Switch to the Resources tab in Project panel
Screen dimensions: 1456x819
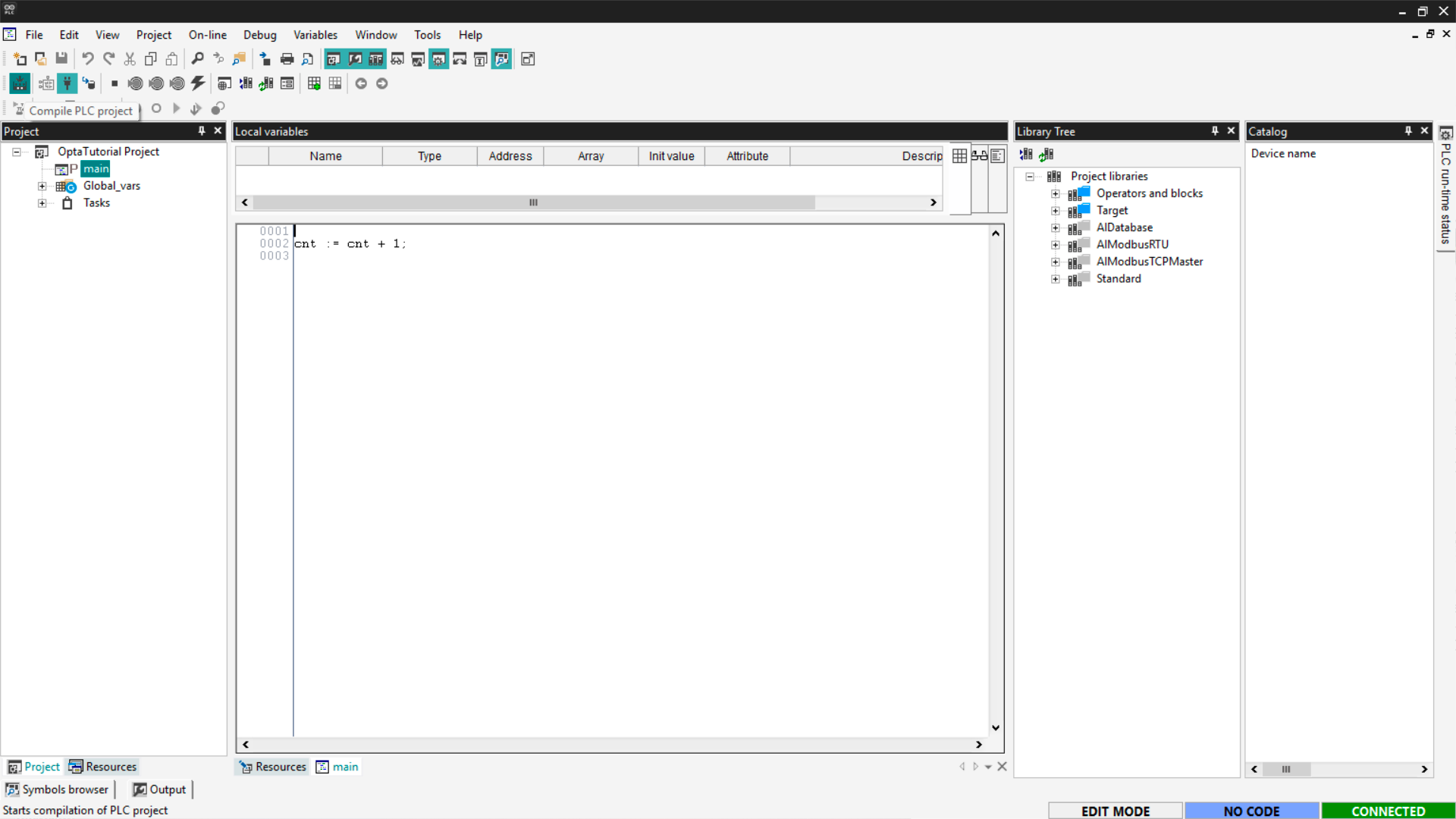pyautogui.click(x=103, y=767)
